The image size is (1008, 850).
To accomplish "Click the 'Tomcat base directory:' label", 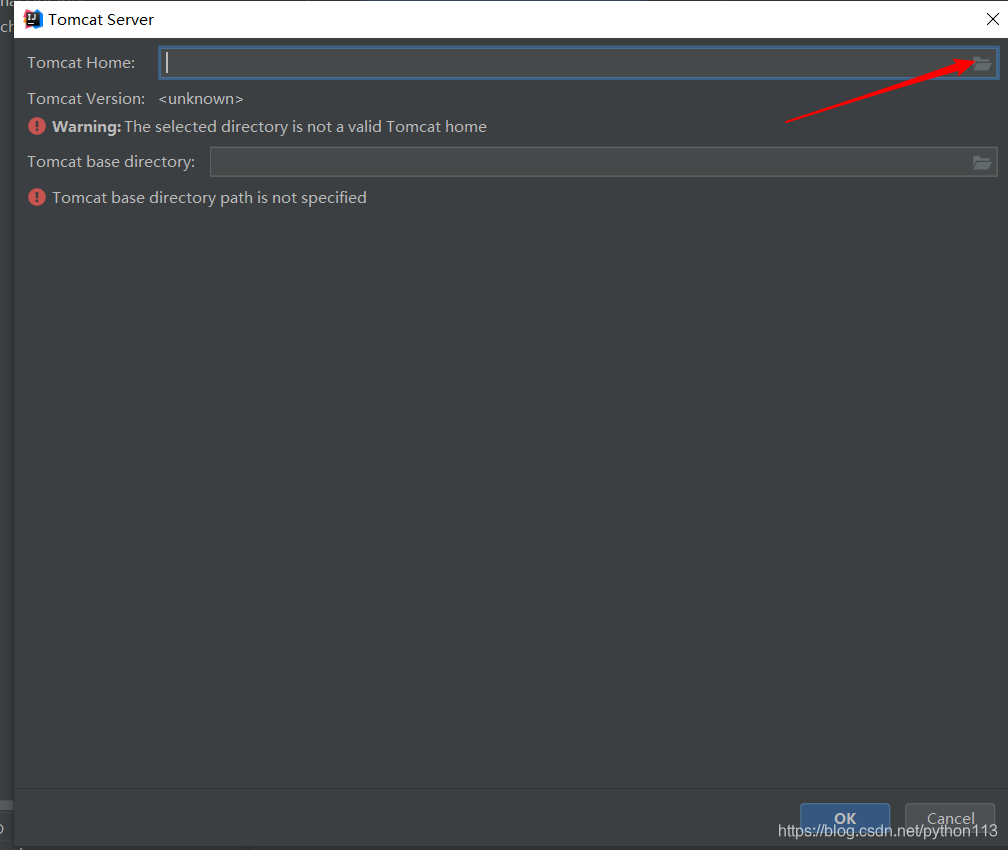I will (x=111, y=161).
